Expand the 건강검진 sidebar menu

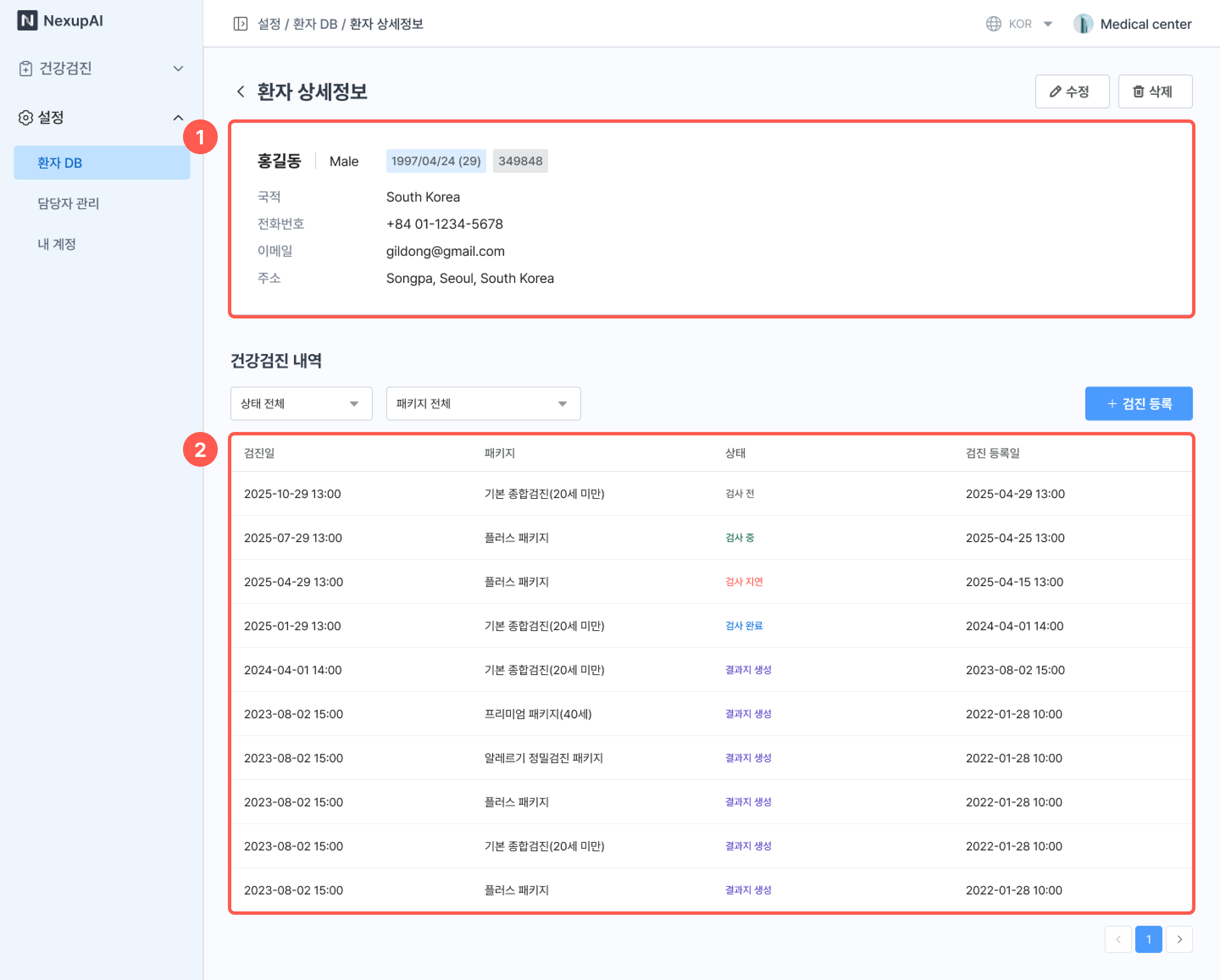tap(177, 69)
